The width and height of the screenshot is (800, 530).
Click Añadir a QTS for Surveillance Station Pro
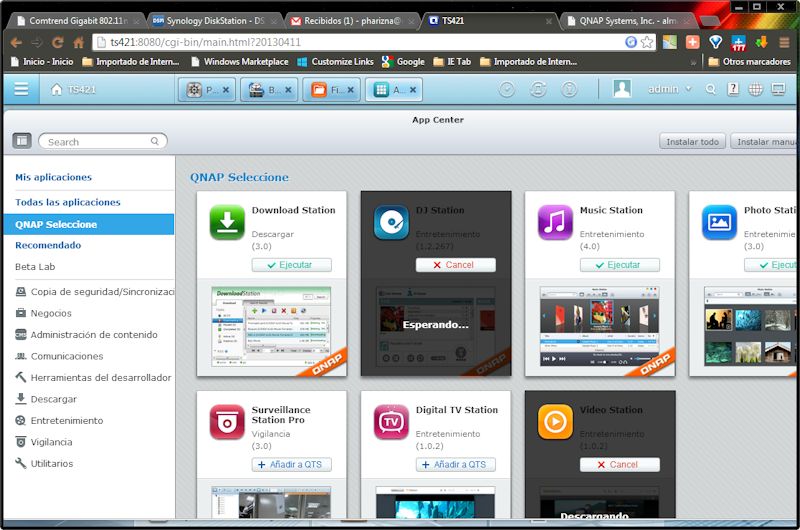[291, 465]
